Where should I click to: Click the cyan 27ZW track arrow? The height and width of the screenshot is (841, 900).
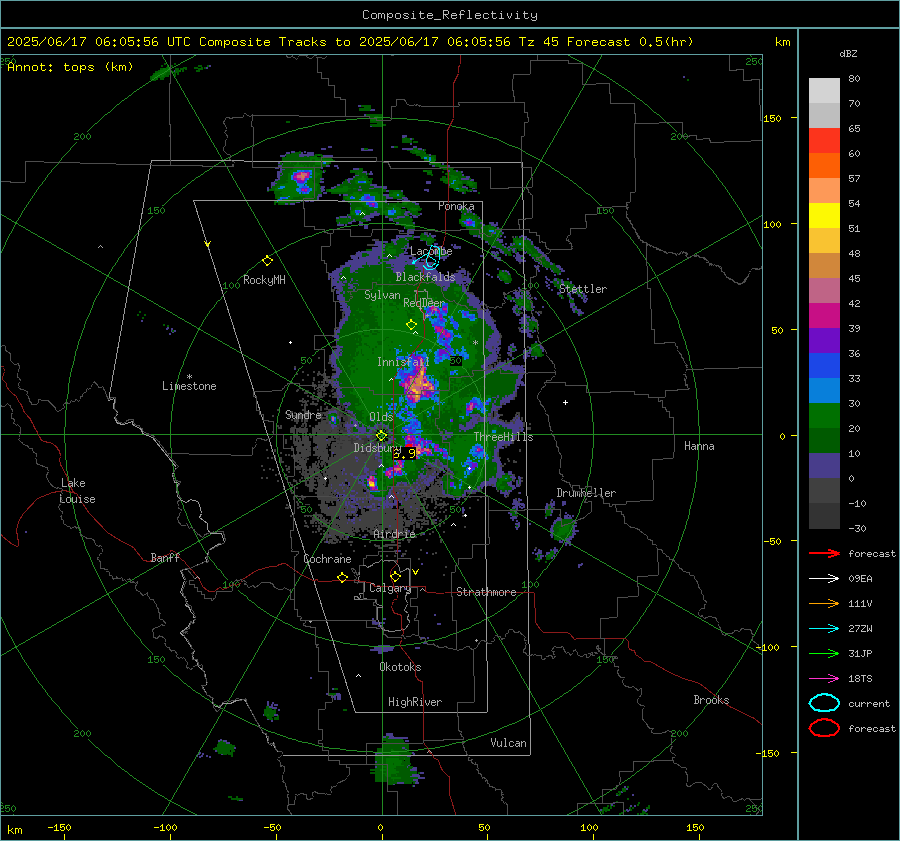click(x=824, y=629)
